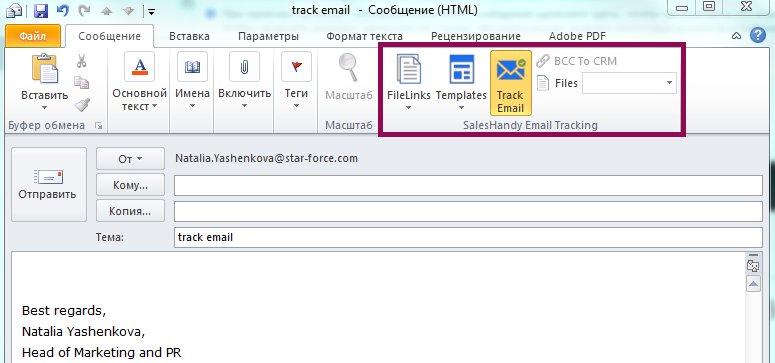
Task: Open Help with the blue question mark
Action: coord(757,36)
